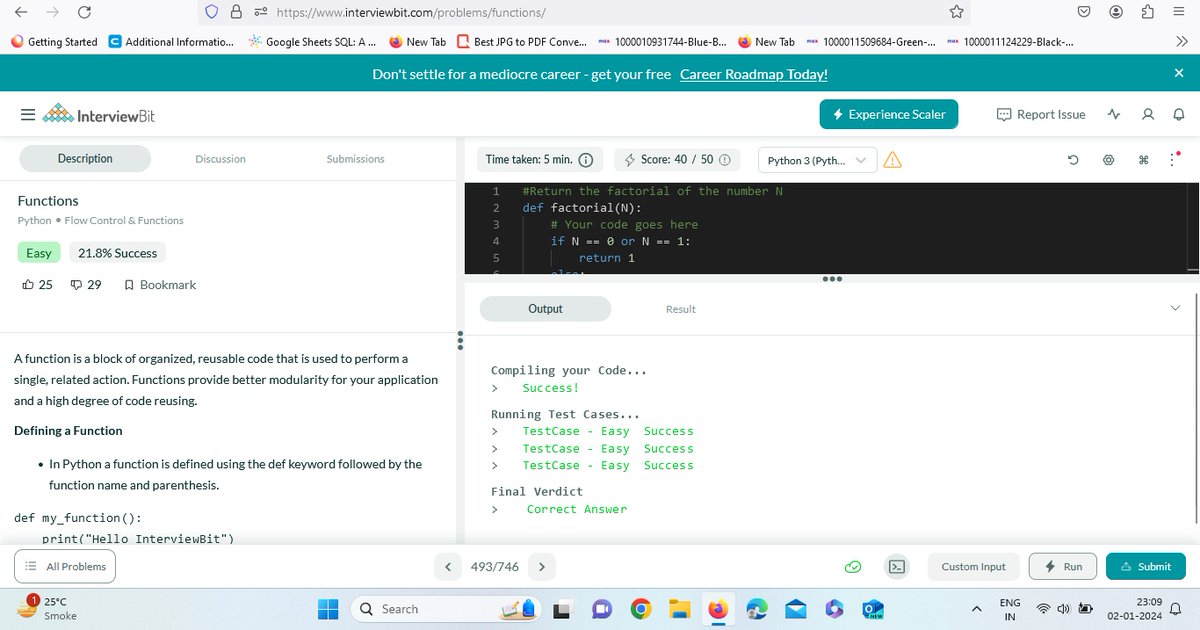Click the 21.8% Success tag
The image size is (1200, 630).
click(x=117, y=253)
